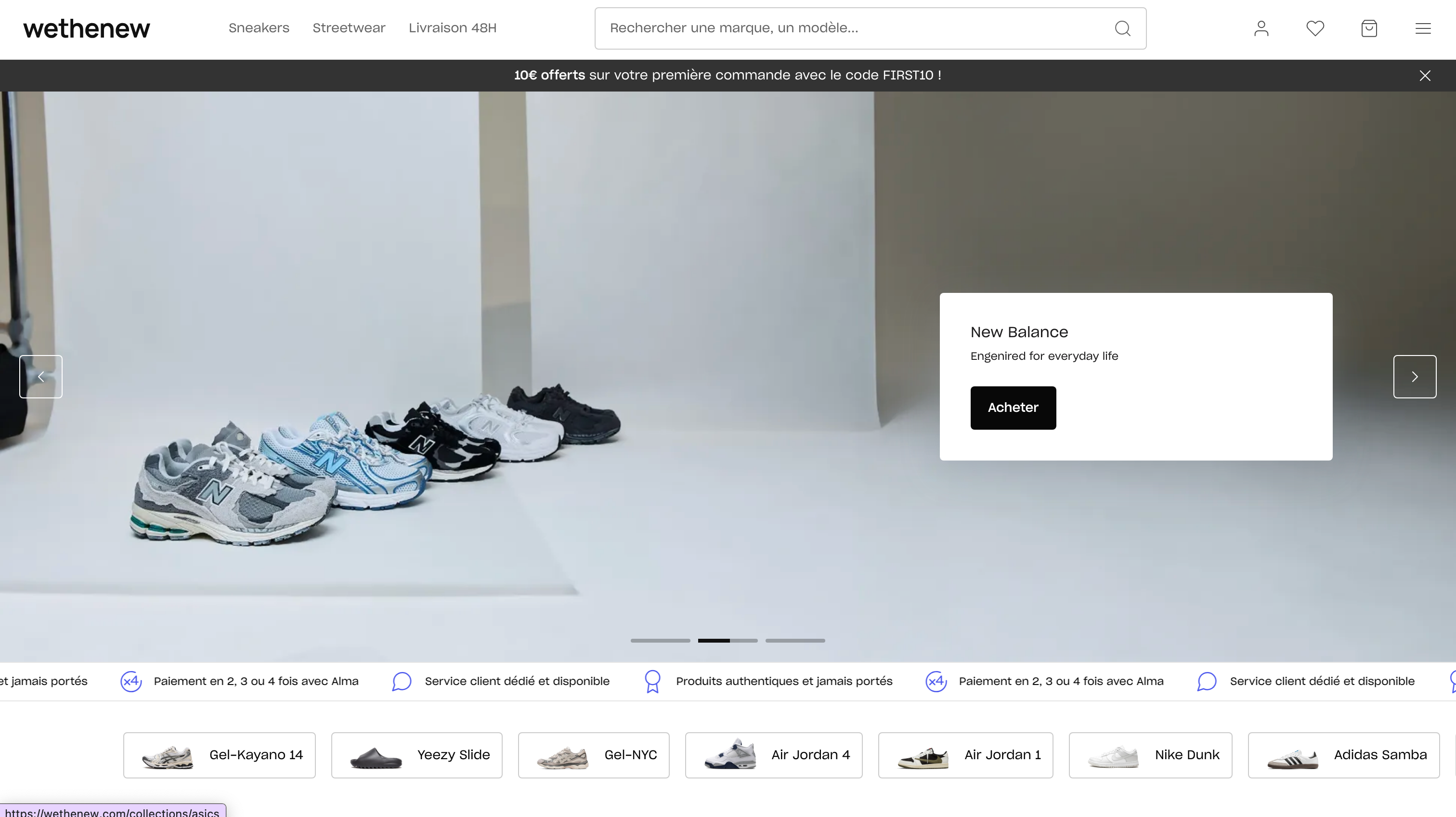The width and height of the screenshot is (1456, 817).
Task: Click the wethenew logo
Action: (87, 28)
